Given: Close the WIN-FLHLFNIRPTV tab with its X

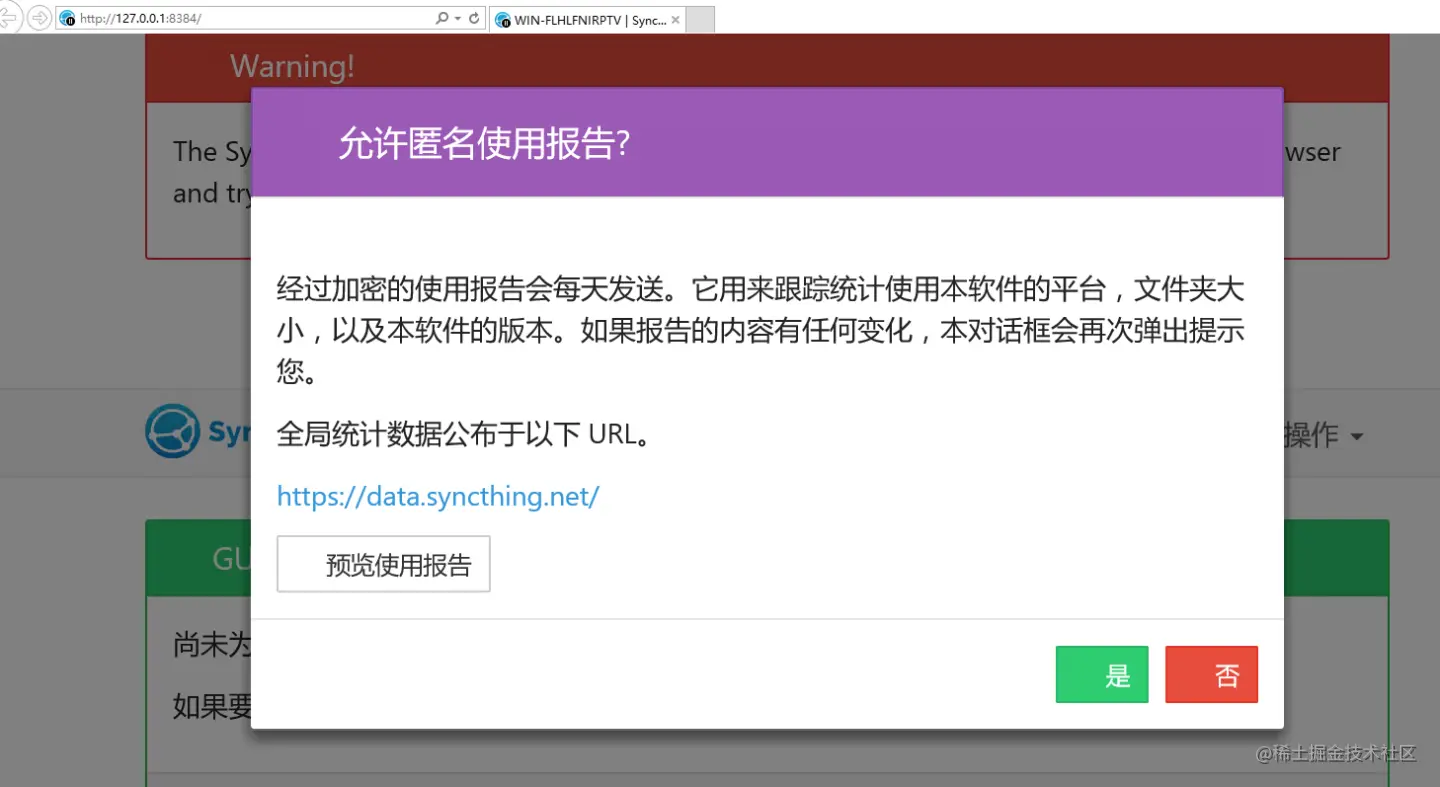Looking at the screenshot, I should tap(675, 20).
